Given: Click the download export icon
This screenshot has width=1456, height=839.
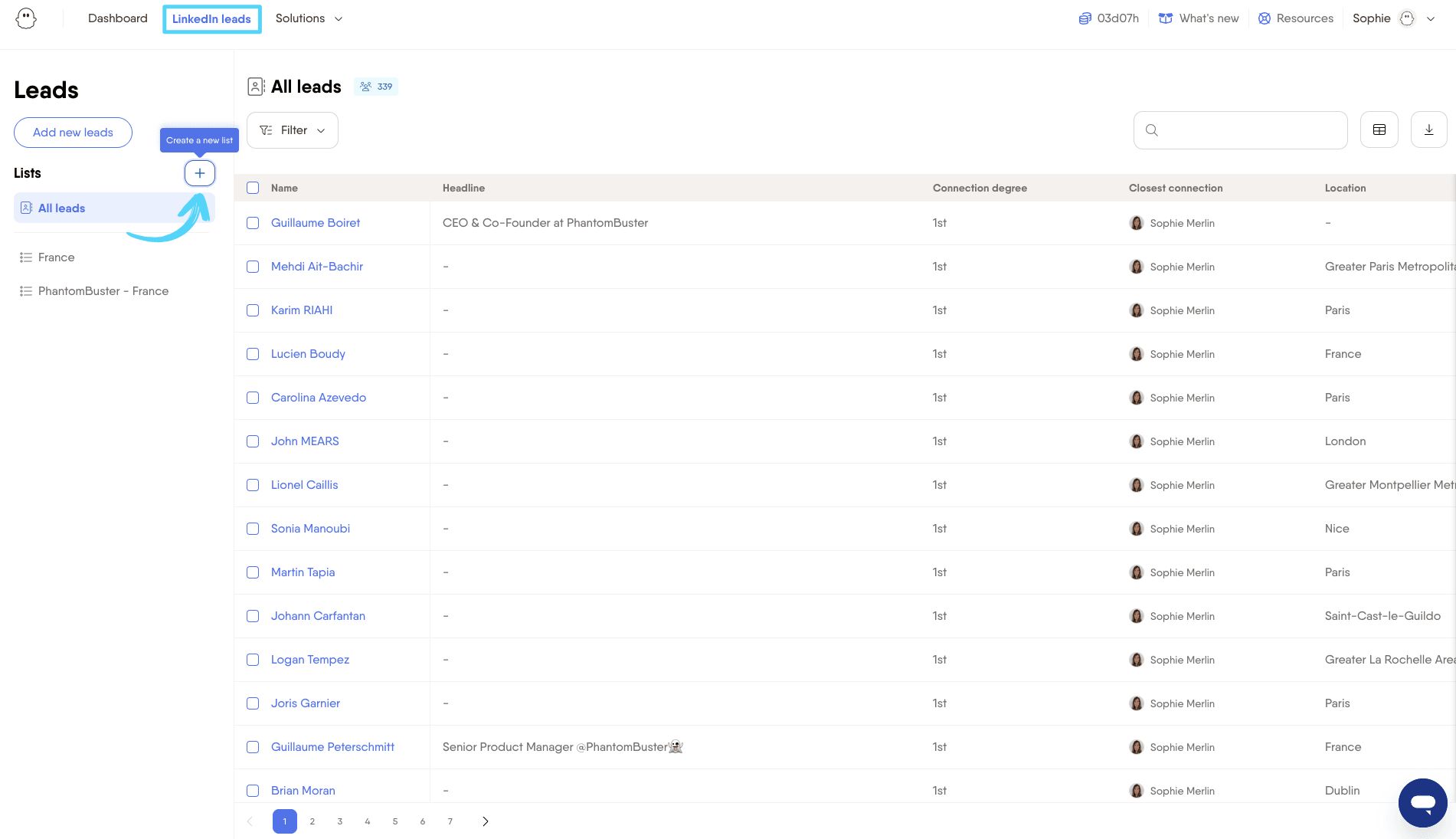Looking at the screenshot, I should click(1429, 130).
